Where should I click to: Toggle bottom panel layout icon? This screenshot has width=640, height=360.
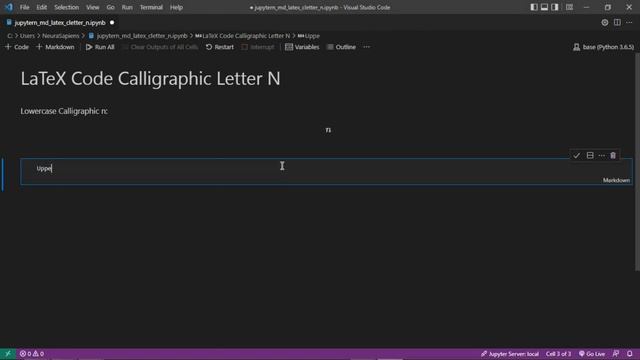[544, 7]
